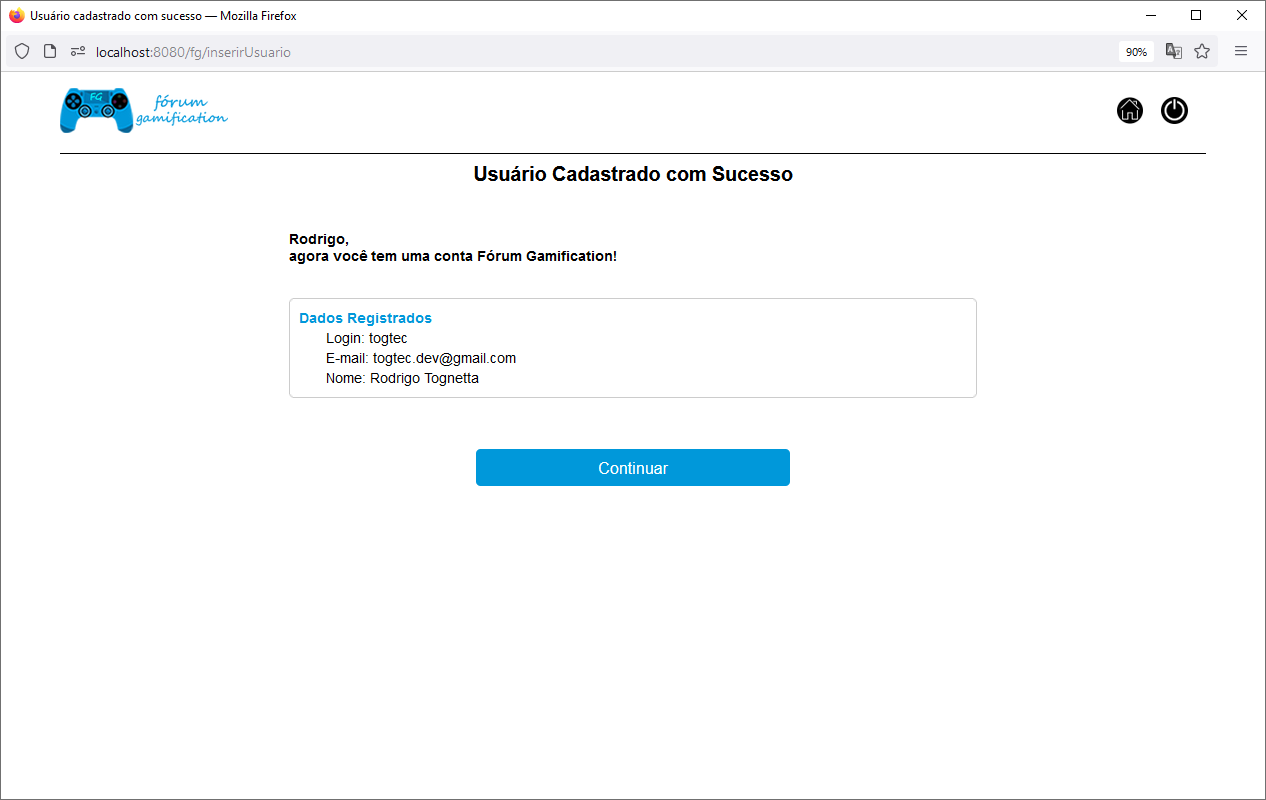Click the power logout icon
Image resolution: width=1266 pixels, height=800 pixels.
click(x=1174, y=111)
